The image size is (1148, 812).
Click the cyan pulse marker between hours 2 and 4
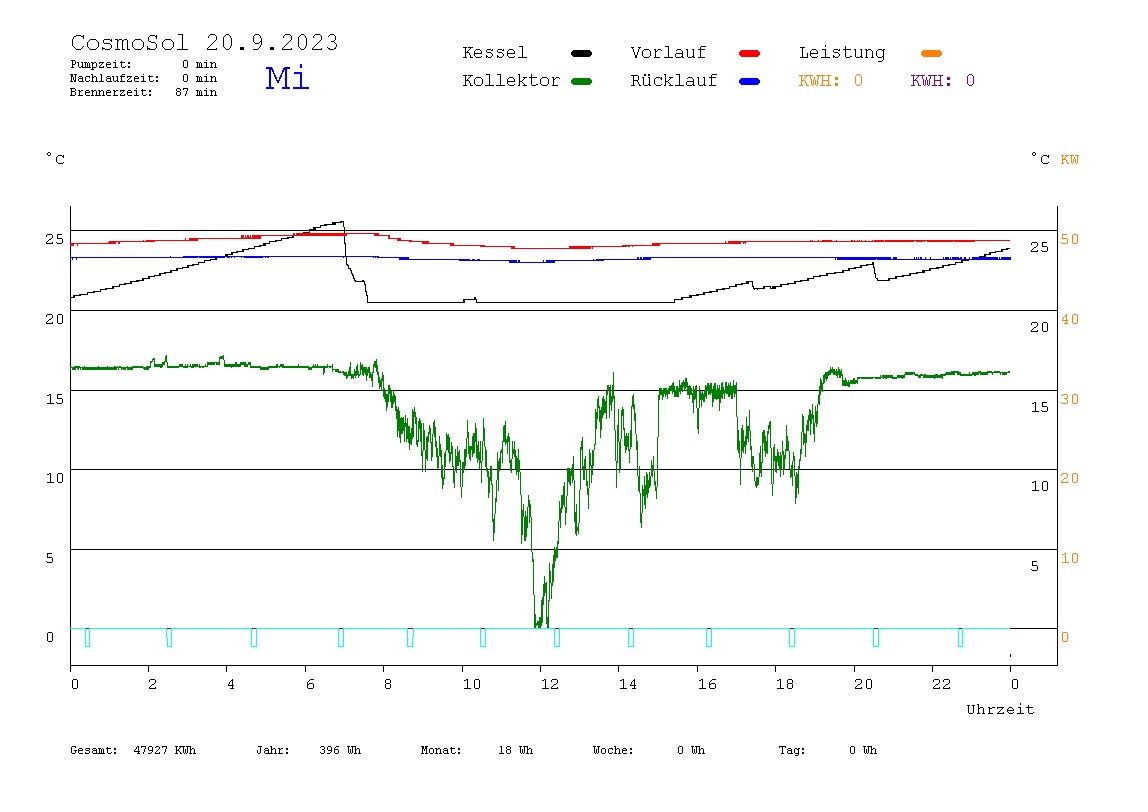[x=169, y=637]
